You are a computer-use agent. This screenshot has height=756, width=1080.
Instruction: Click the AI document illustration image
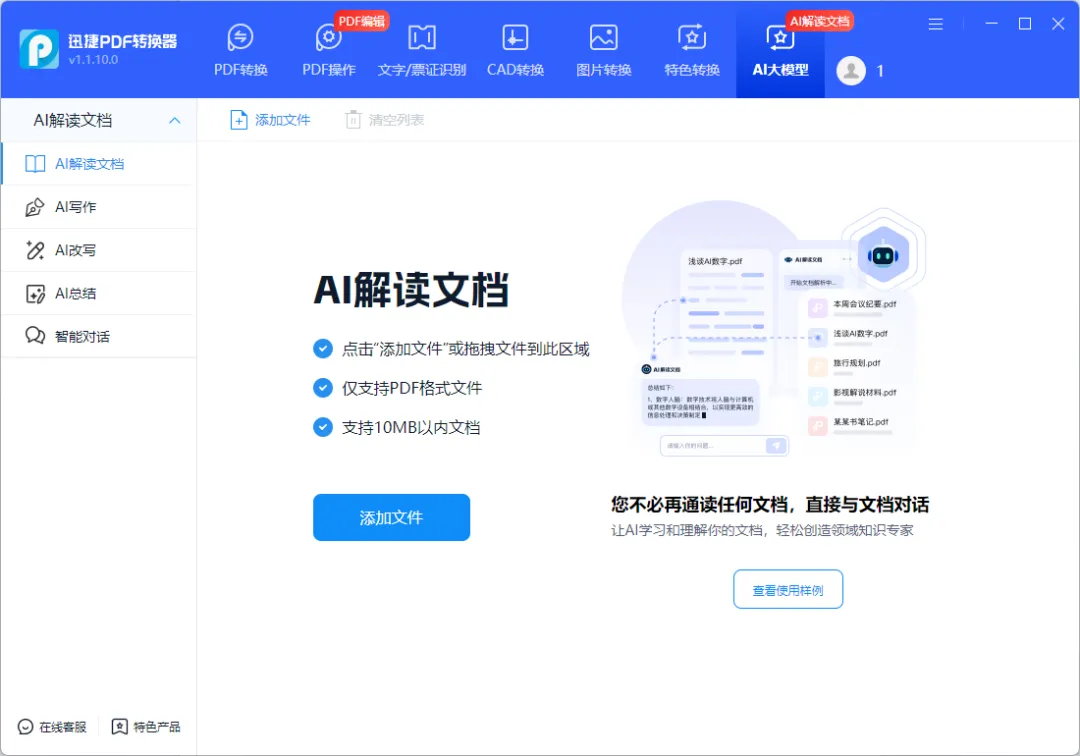click(773, 329)
